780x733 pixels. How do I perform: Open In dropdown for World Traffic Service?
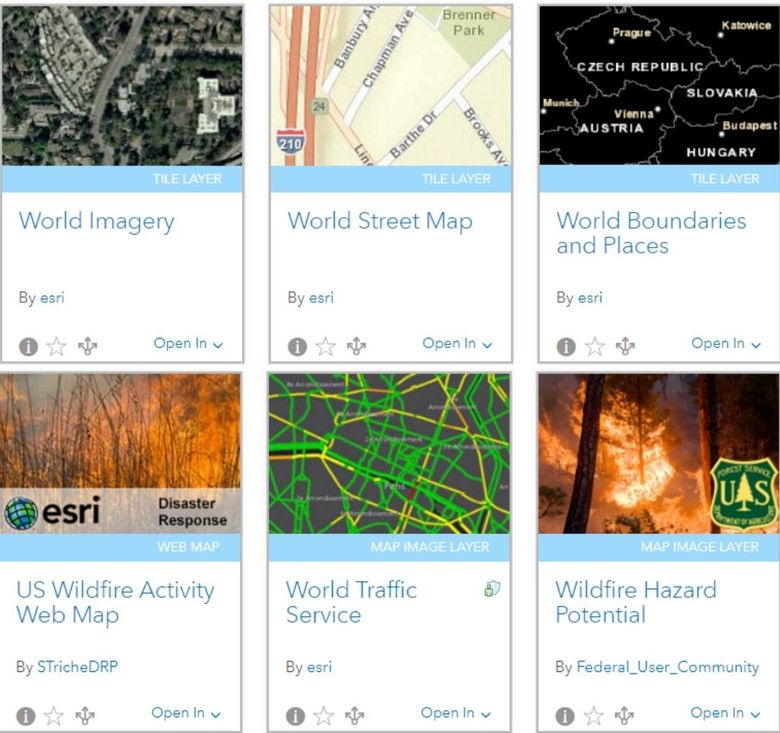(x=456, y=713)
